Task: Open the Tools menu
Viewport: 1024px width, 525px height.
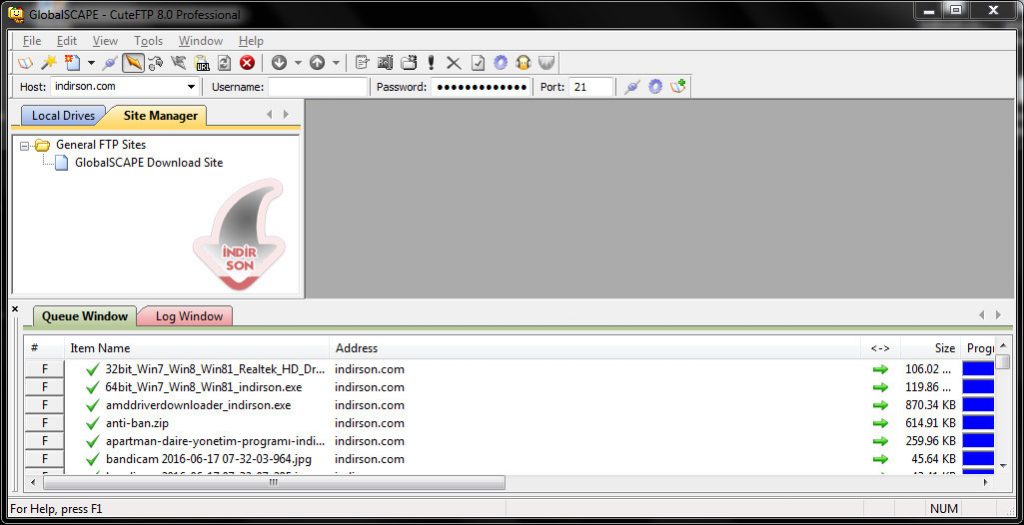Action: point(148,40)
